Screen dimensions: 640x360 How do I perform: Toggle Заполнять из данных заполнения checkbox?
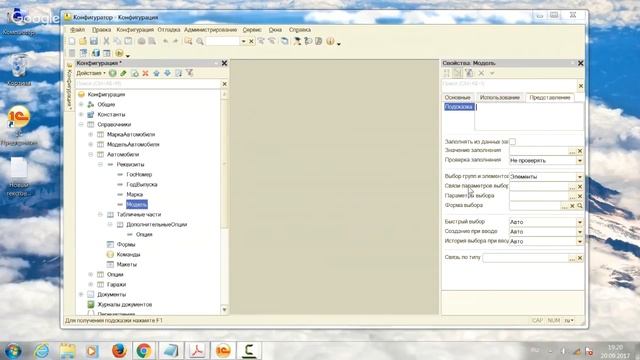click(513, 142)
